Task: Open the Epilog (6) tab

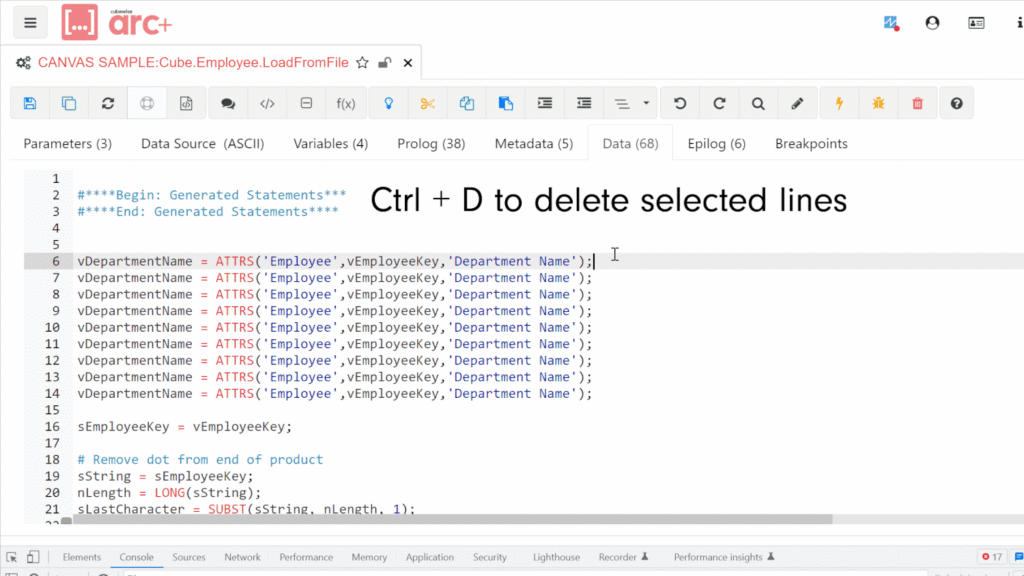Action: (716, 144)
